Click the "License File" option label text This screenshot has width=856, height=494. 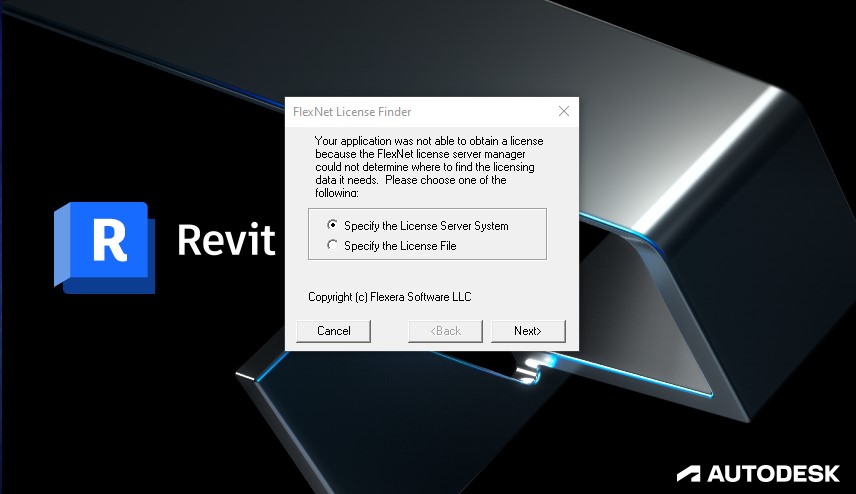tap(400, 245)
